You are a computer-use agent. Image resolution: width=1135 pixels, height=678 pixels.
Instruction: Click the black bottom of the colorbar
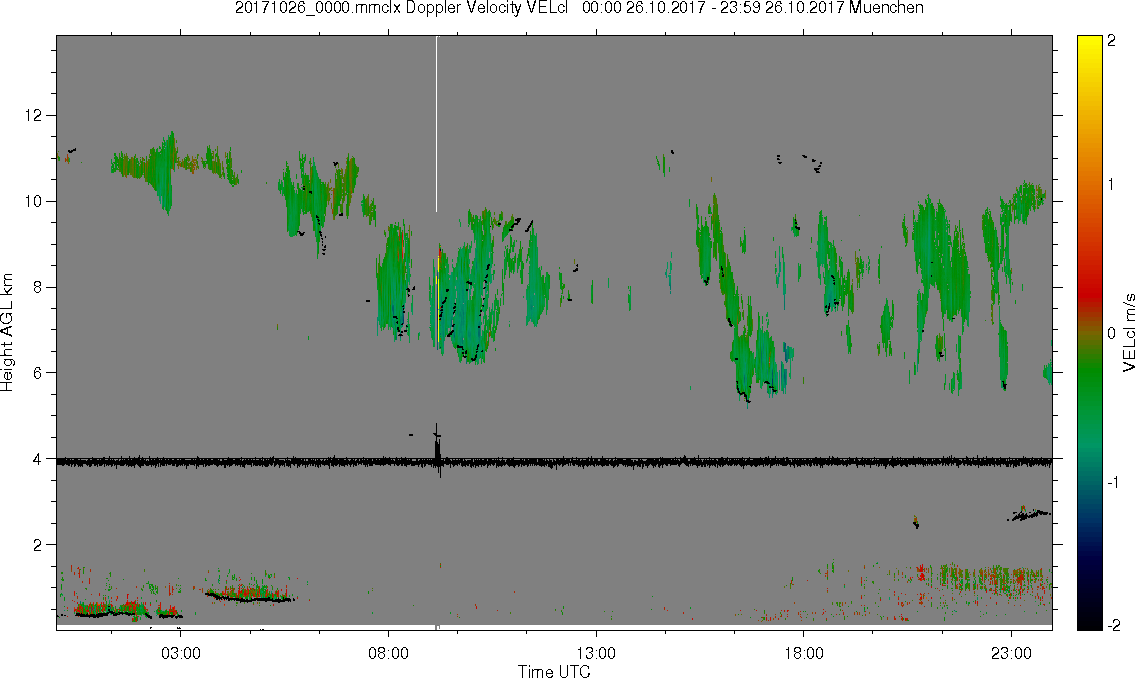click(1089, 619)
